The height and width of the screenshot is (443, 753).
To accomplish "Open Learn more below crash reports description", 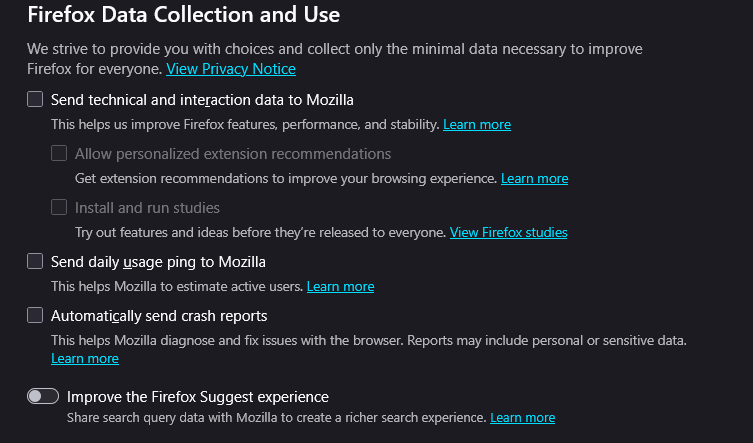I will (85, 358).
